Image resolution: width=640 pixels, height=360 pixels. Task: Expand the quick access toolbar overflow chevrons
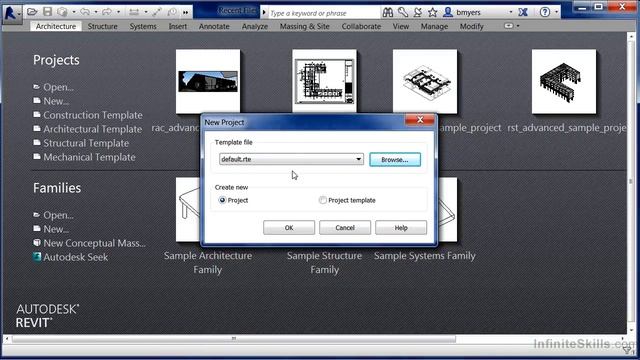point(186,13)
